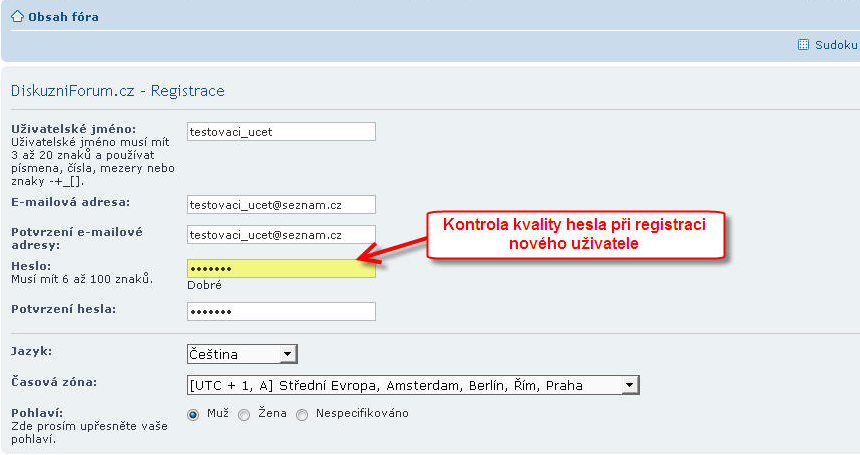Click the E-mailová adresa text field
Viewport: 860px width, 455px height.
tap(281, 204)
